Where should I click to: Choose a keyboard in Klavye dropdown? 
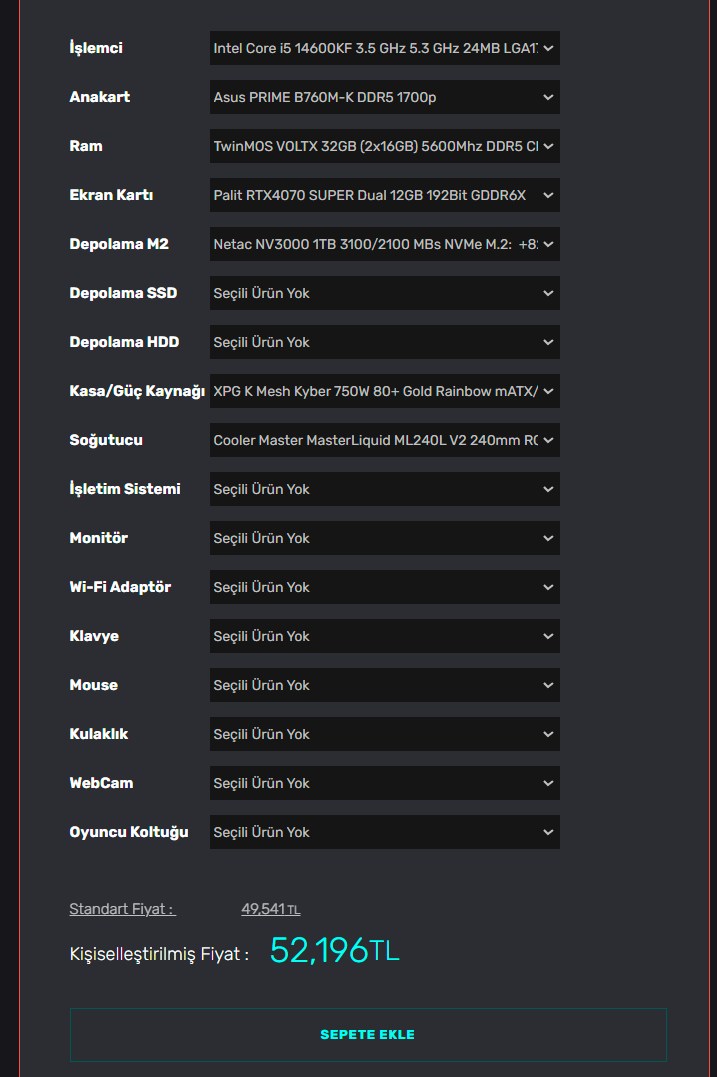pyautogui.click(x=384, y=636)
